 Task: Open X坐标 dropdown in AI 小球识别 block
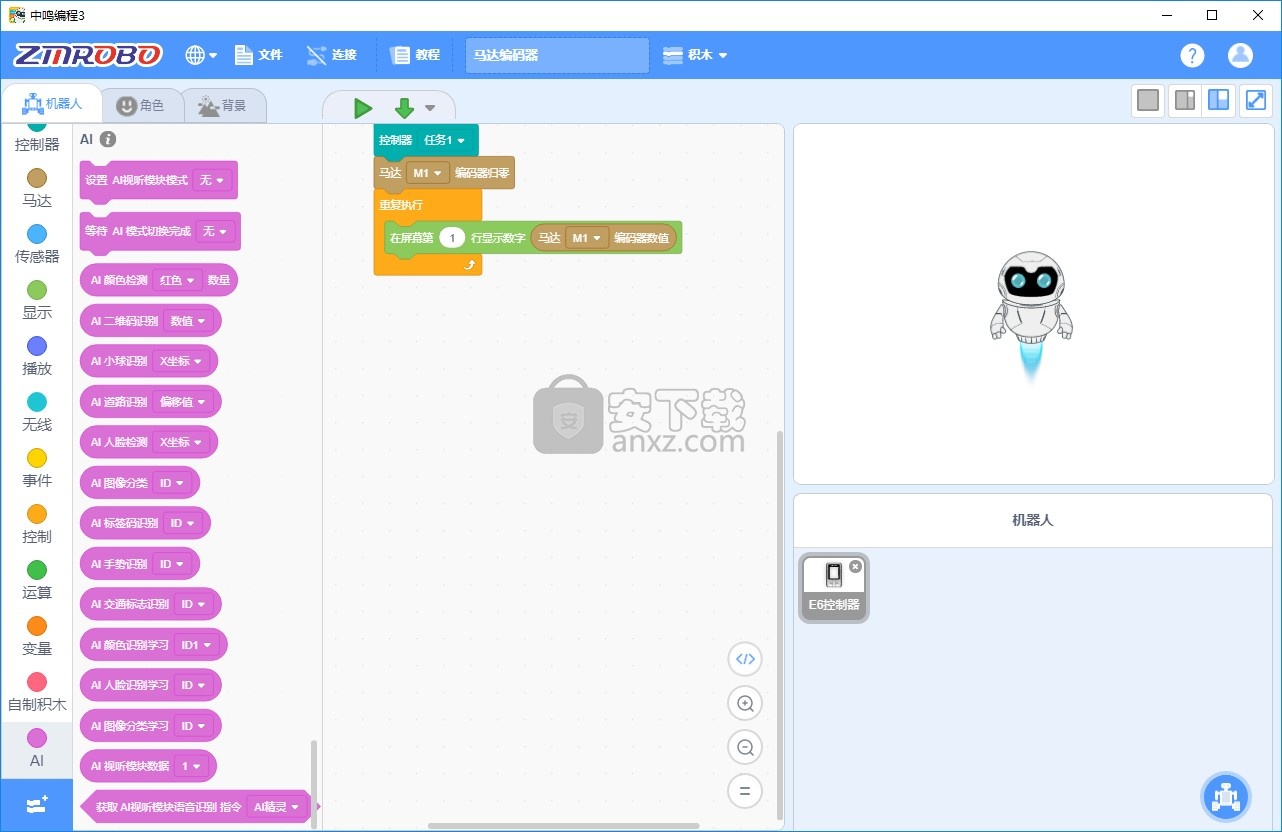181,361
